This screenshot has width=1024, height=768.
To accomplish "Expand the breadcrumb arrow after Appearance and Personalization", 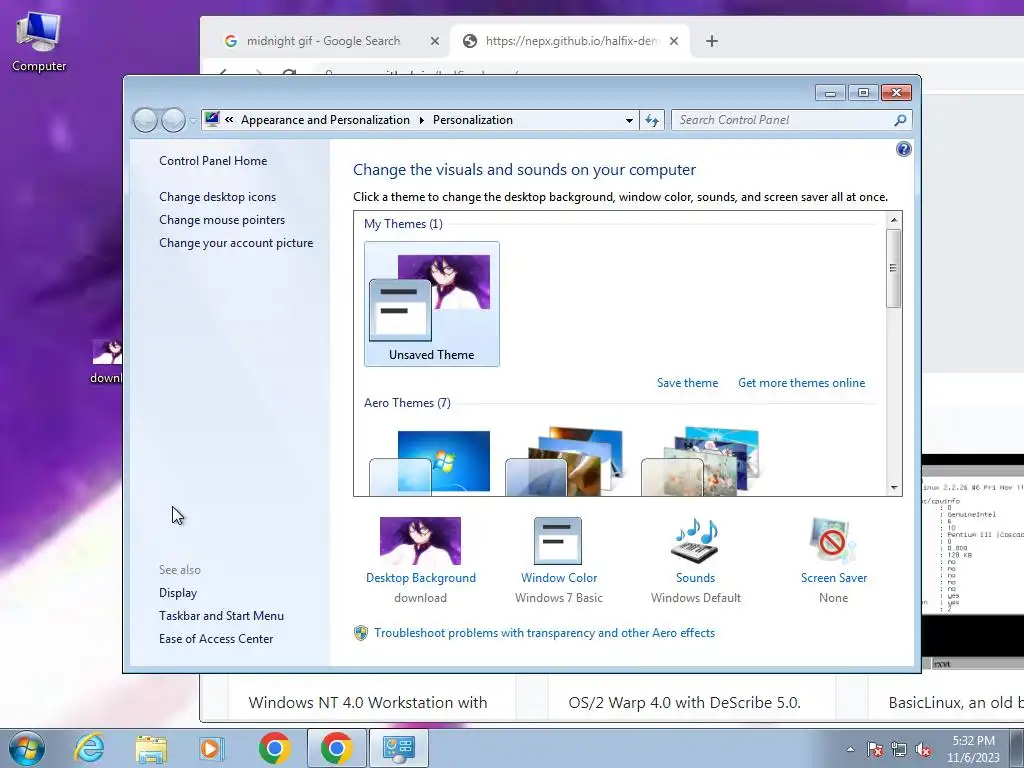I will coord(421,120).
